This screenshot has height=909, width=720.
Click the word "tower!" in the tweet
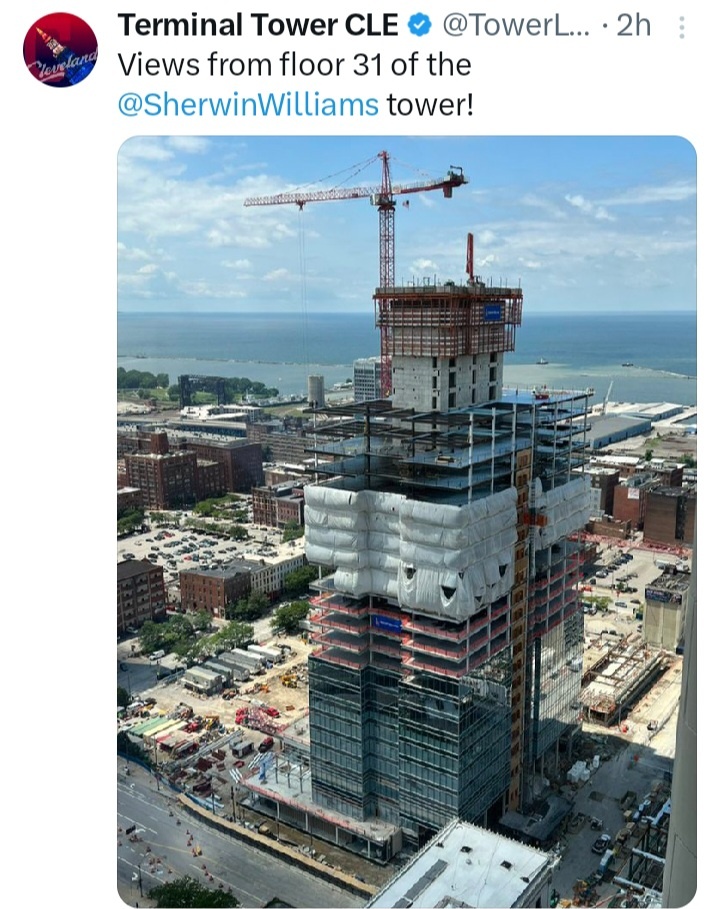pos(430,105)
